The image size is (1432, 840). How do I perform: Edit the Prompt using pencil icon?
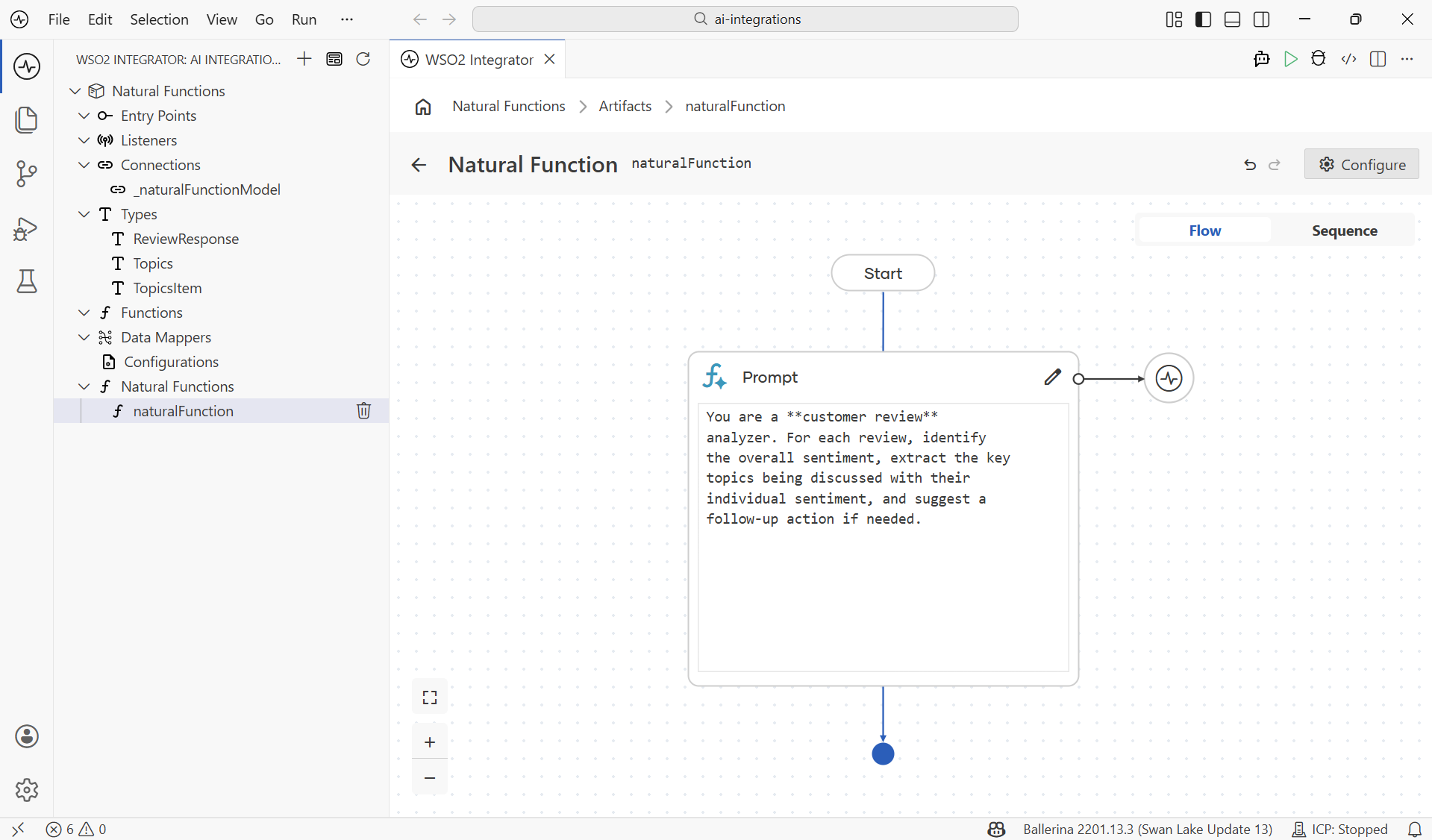(1052, 377)
